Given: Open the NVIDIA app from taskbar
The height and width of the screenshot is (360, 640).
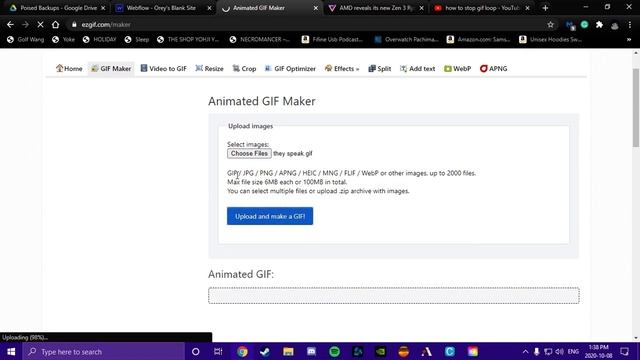Looking at the screenshot, I should 380,351.
